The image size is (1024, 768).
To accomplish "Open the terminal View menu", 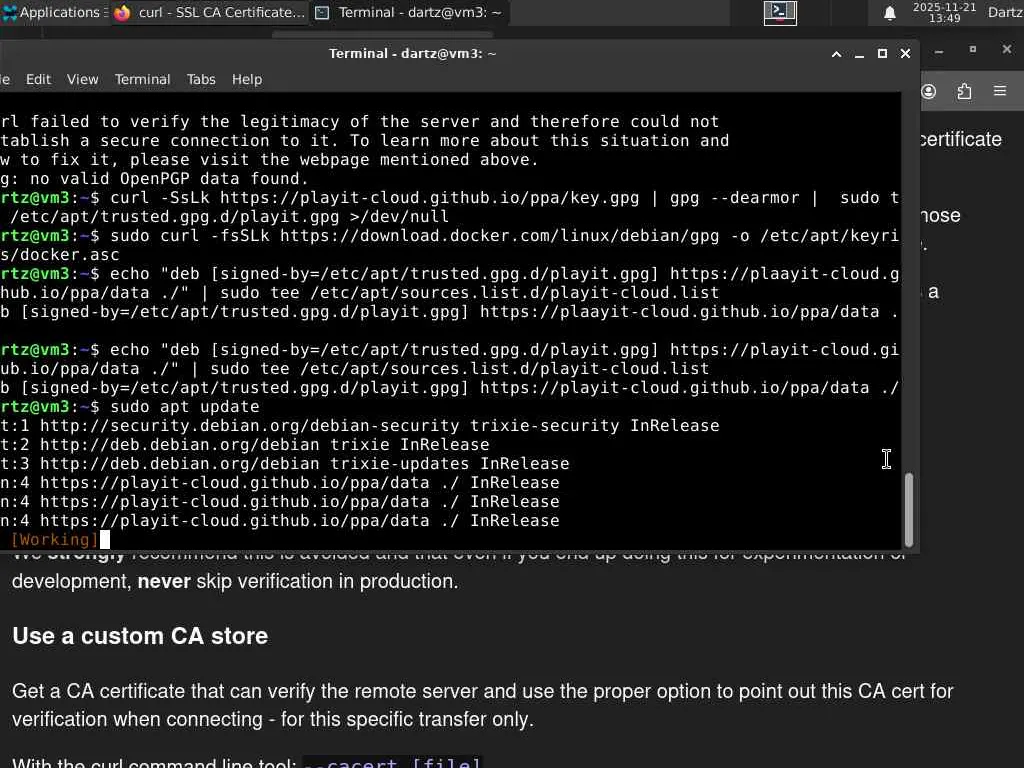I will [82, 79].
